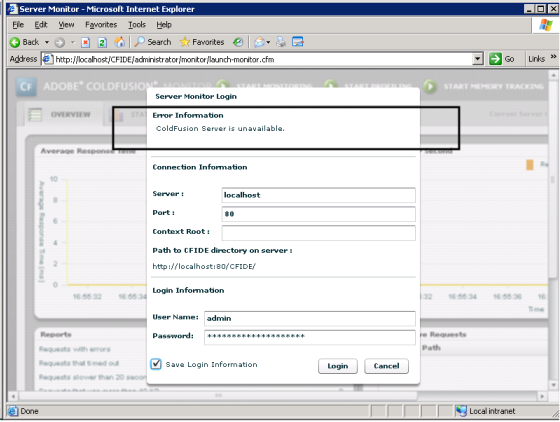
Task: Stop page loading with the red X icon
Action: [x=85, y=42]
